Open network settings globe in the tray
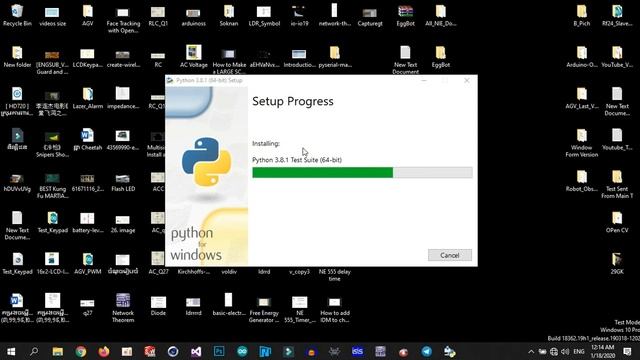Viewport: 640px width, 360px height. click(x=553, y=351)
